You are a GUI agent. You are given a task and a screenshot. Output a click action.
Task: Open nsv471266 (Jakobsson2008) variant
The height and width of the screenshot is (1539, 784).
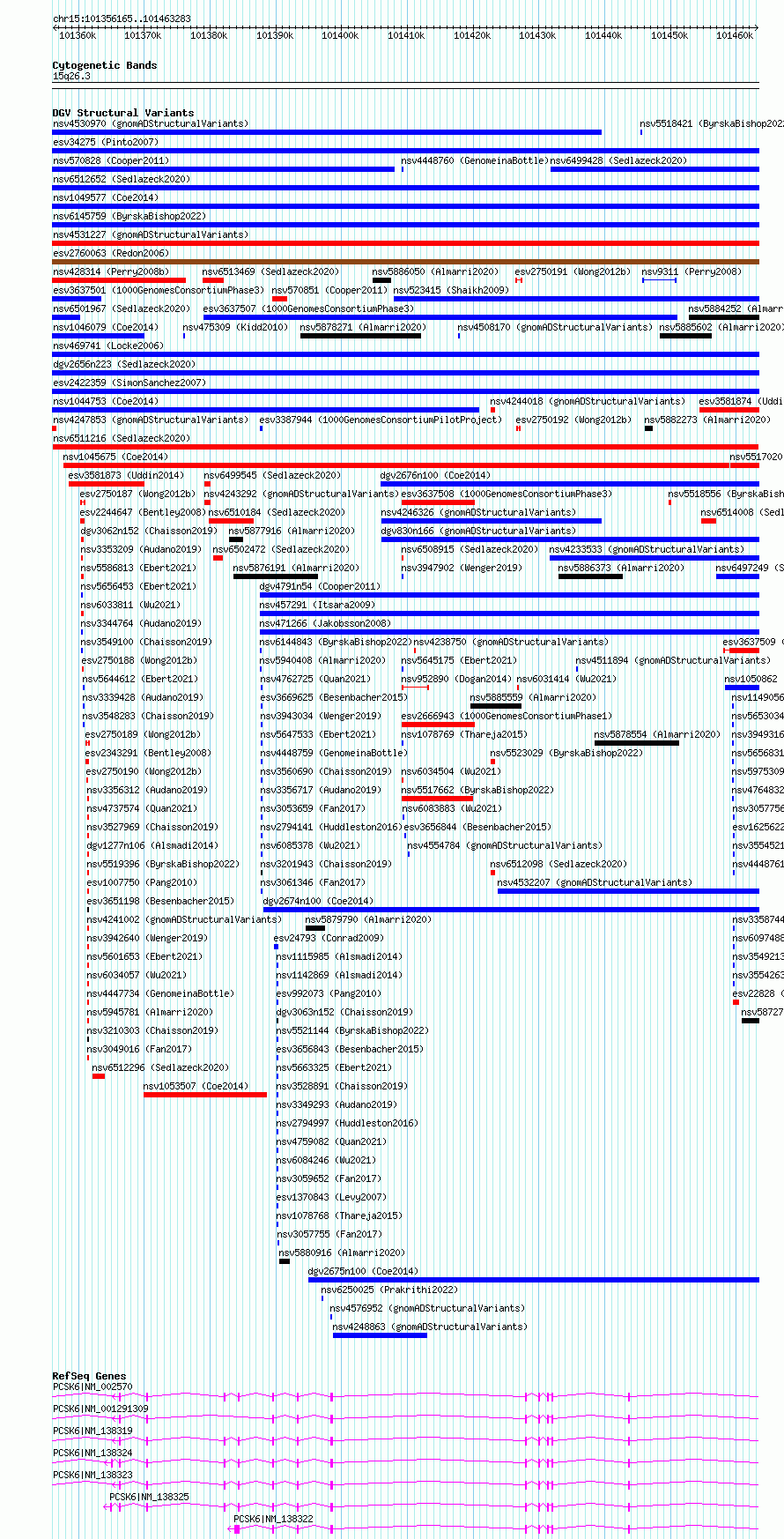pos(326,623)
